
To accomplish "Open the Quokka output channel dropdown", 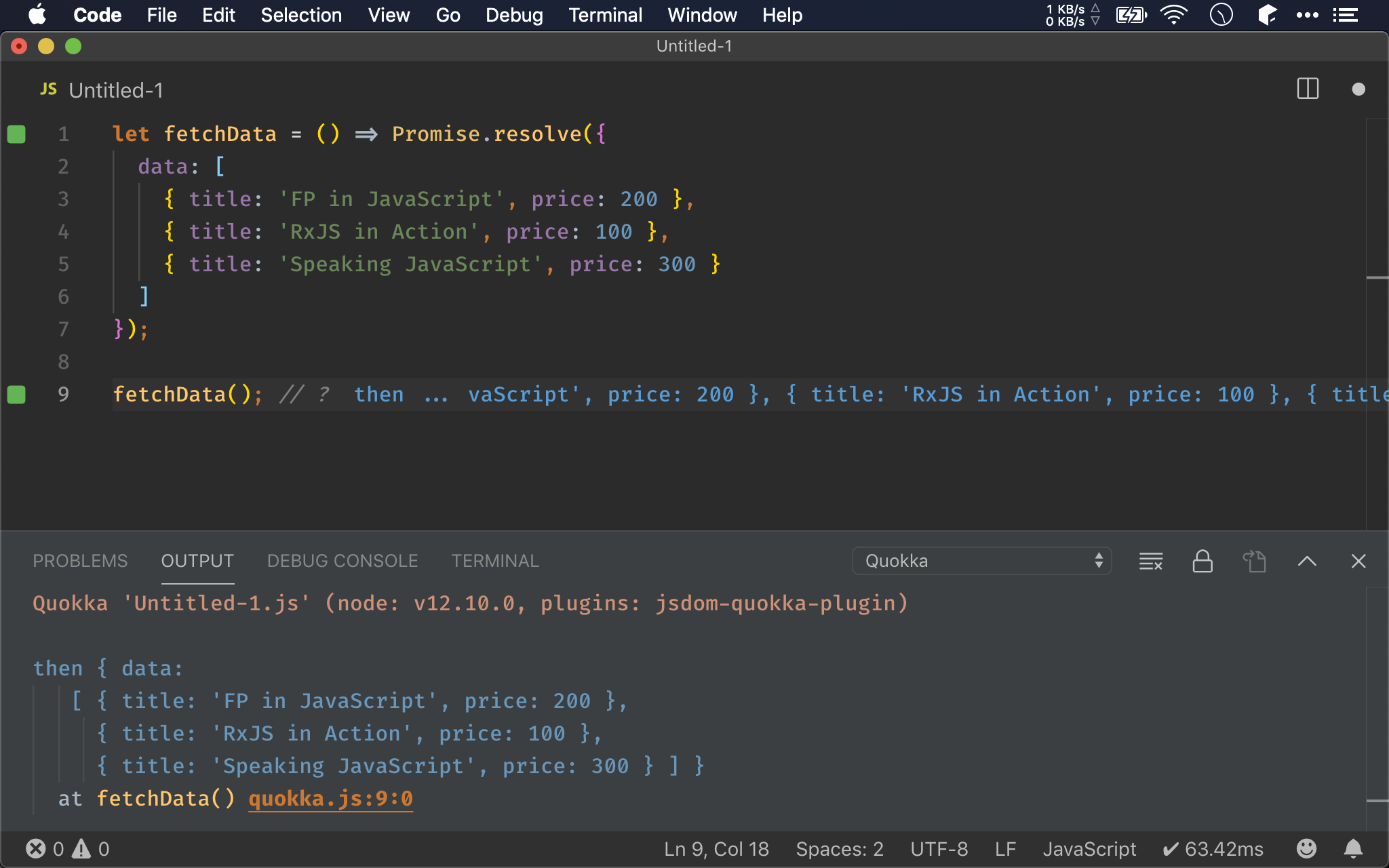I will pyautogui.click(x=981, y=561).
